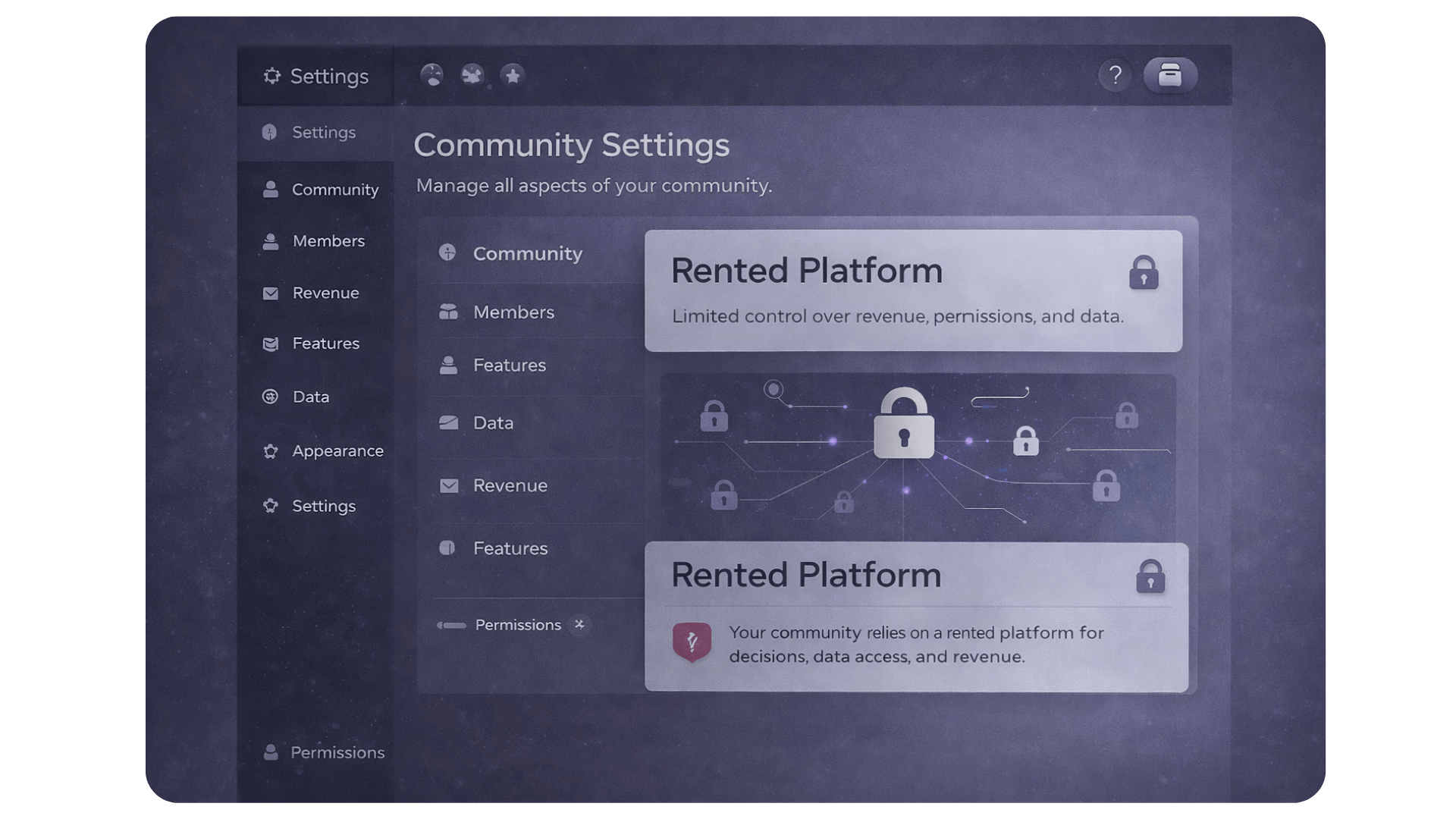This screenshot has height=819, width=1456.
Task: Toggle the Permissions switch
Action: click(450, 625)
